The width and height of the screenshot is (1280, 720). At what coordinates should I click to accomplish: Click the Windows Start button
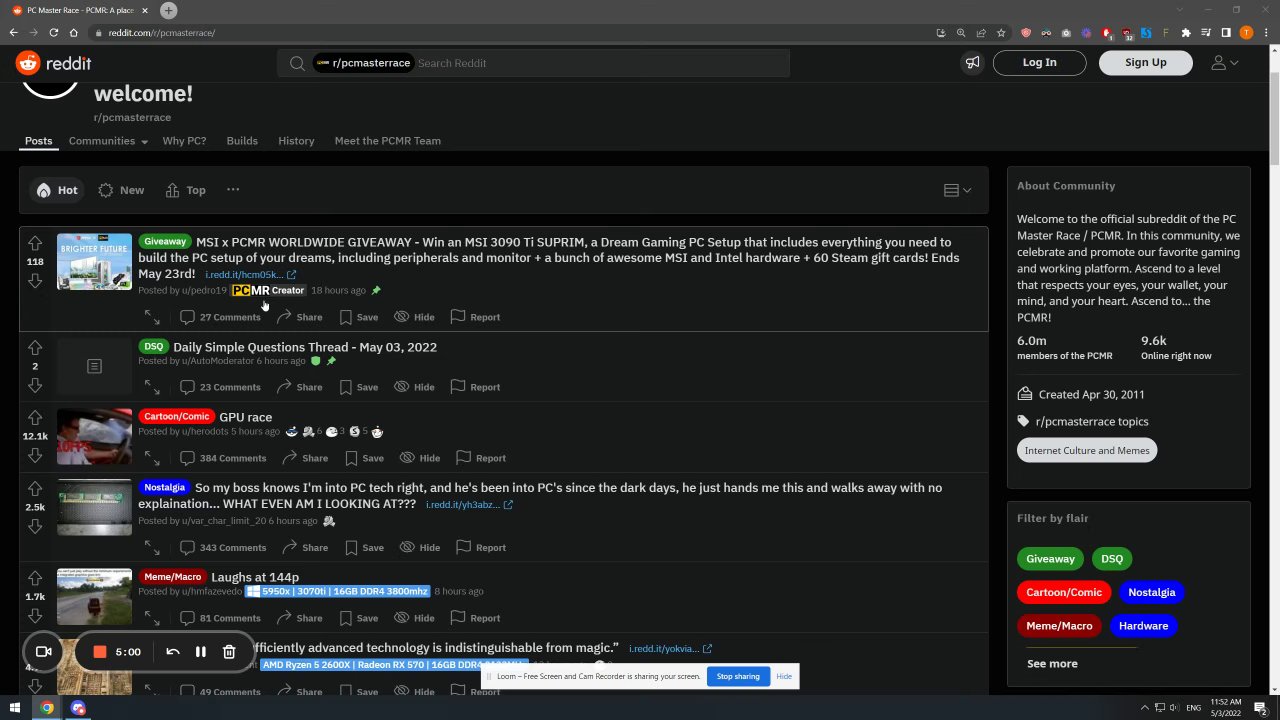click(x=15, y=708)
